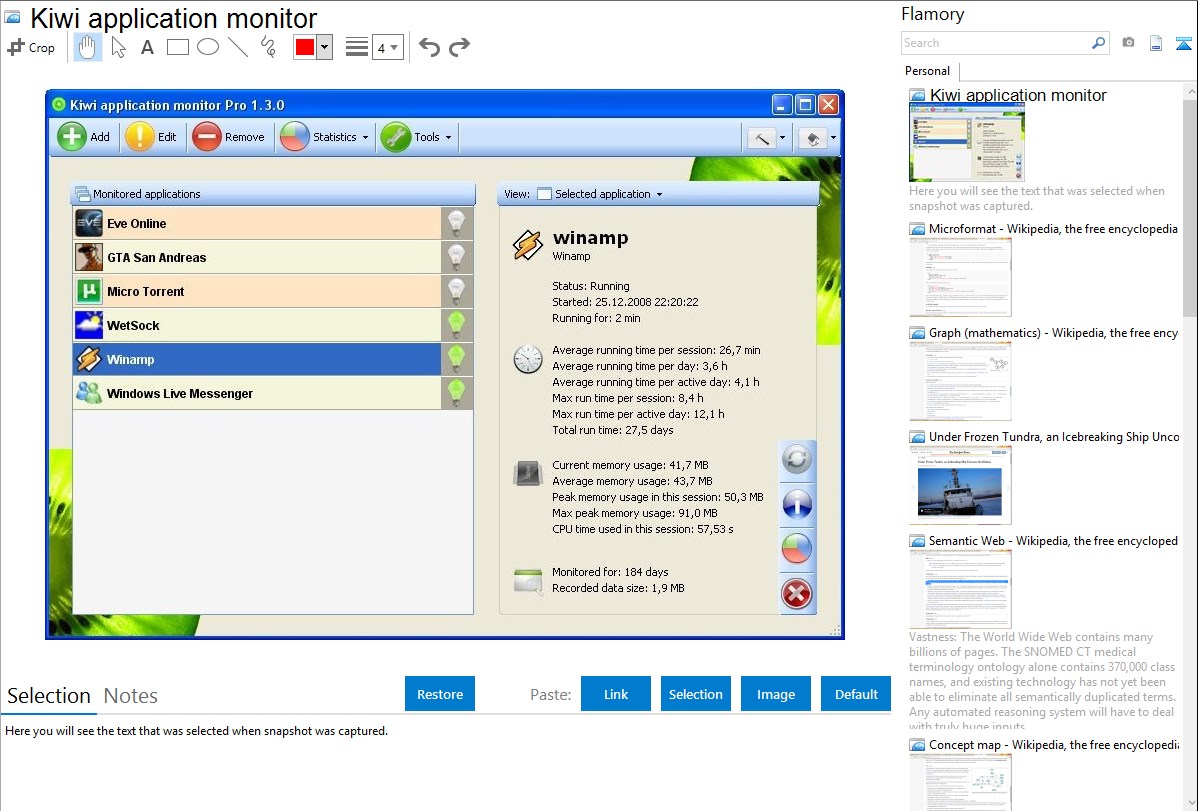Toggle Winamp green light bulb

457,359
